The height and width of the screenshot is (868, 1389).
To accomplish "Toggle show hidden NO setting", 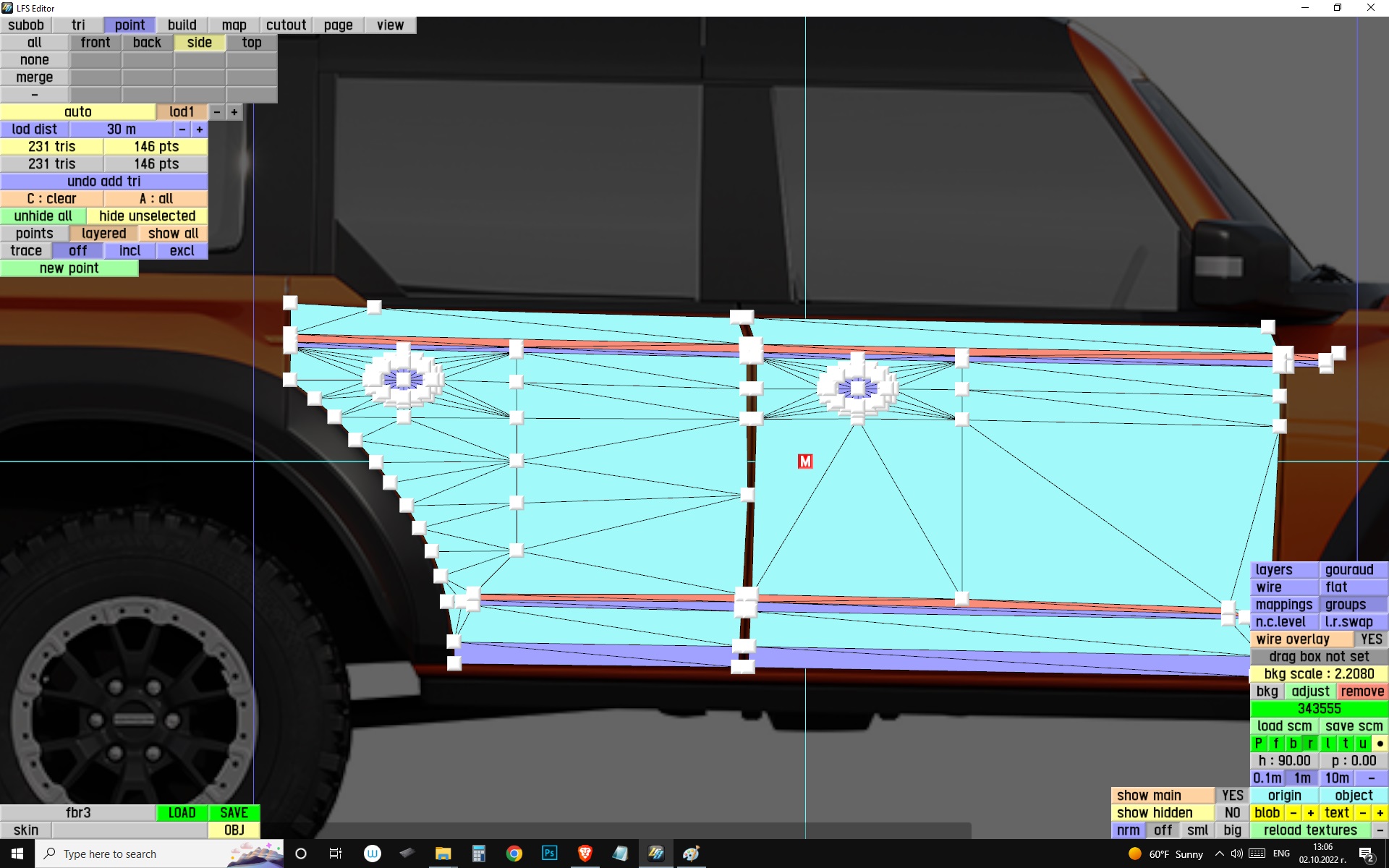I will [x=1232, y=813].
